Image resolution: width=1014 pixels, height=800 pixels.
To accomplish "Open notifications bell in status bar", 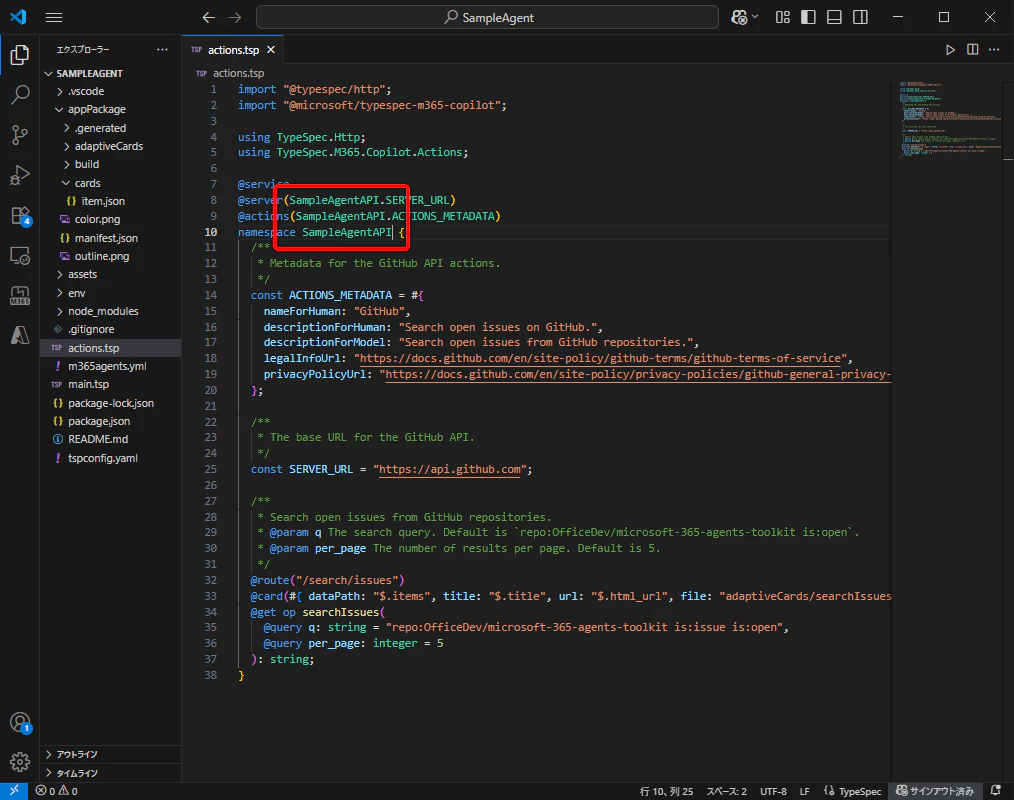I will tap(996, 791).
